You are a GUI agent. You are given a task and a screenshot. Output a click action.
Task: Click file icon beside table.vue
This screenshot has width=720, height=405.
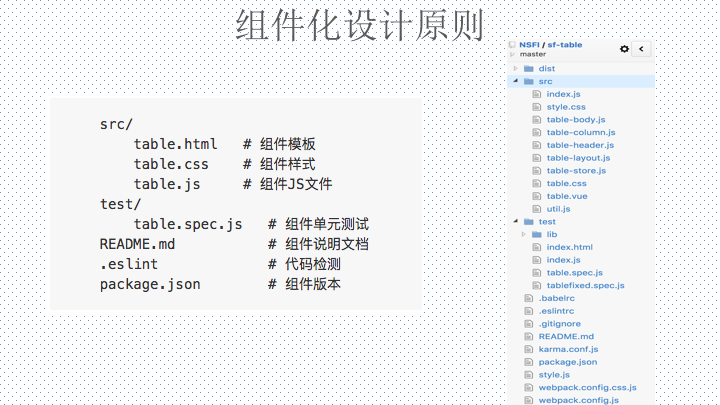pos(536,197)
